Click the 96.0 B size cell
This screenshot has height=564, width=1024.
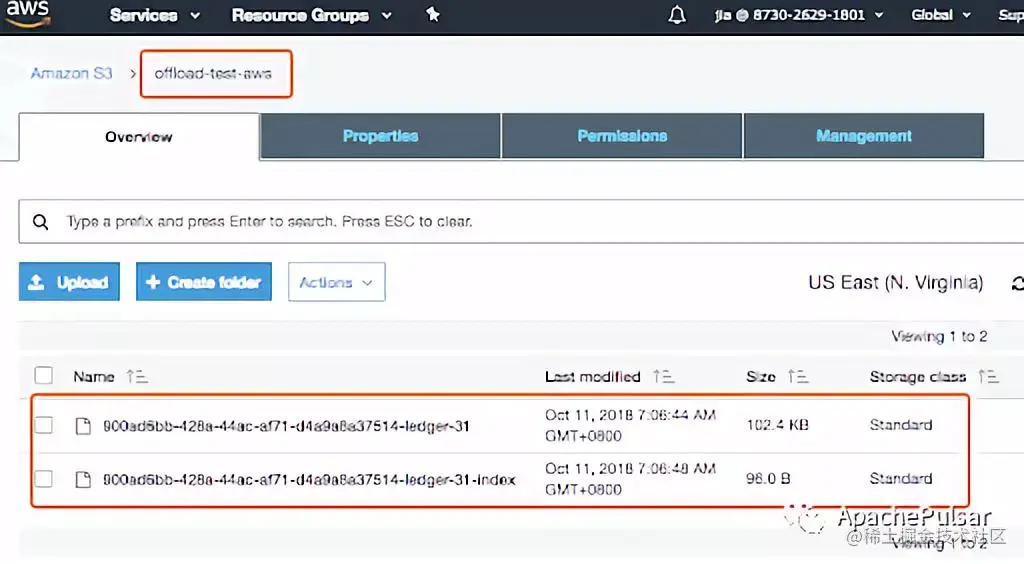tap(768, 478)
